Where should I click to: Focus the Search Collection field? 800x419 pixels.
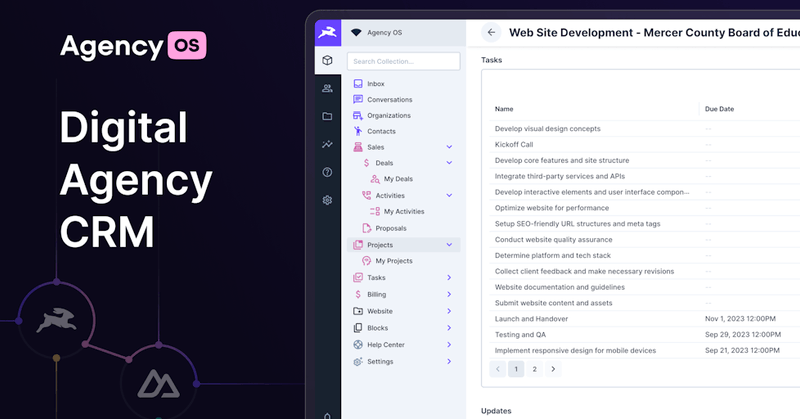click(x=404, y=61)
